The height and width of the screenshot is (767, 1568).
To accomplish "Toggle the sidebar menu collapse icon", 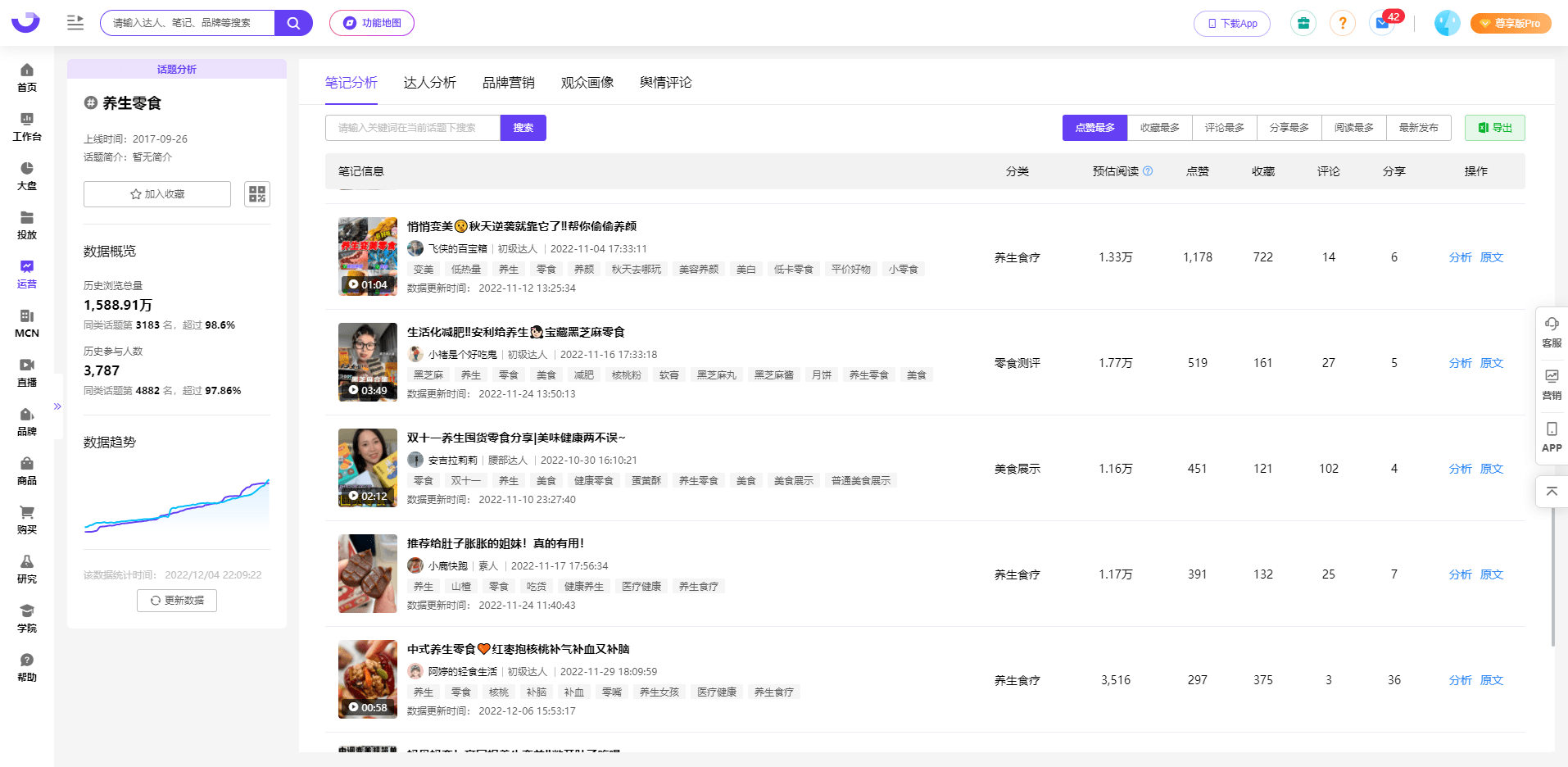I will [x=75, y=23].
